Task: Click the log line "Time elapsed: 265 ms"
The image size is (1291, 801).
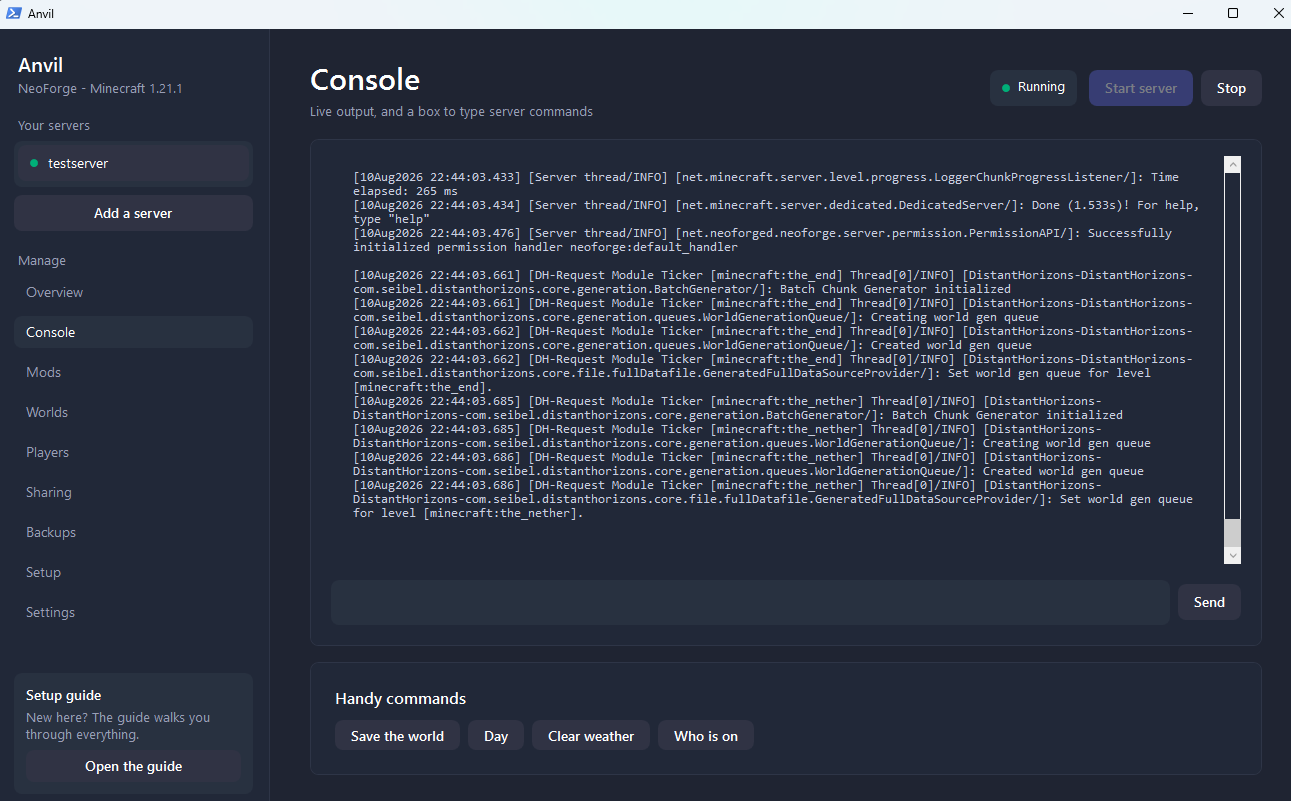Action: click(x=766, y=183)
